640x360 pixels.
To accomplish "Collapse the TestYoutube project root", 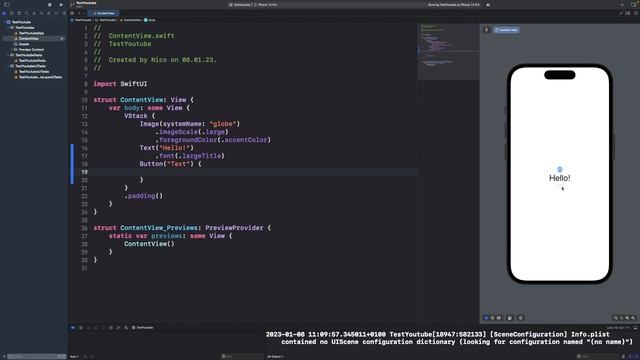I will [4, 22].
